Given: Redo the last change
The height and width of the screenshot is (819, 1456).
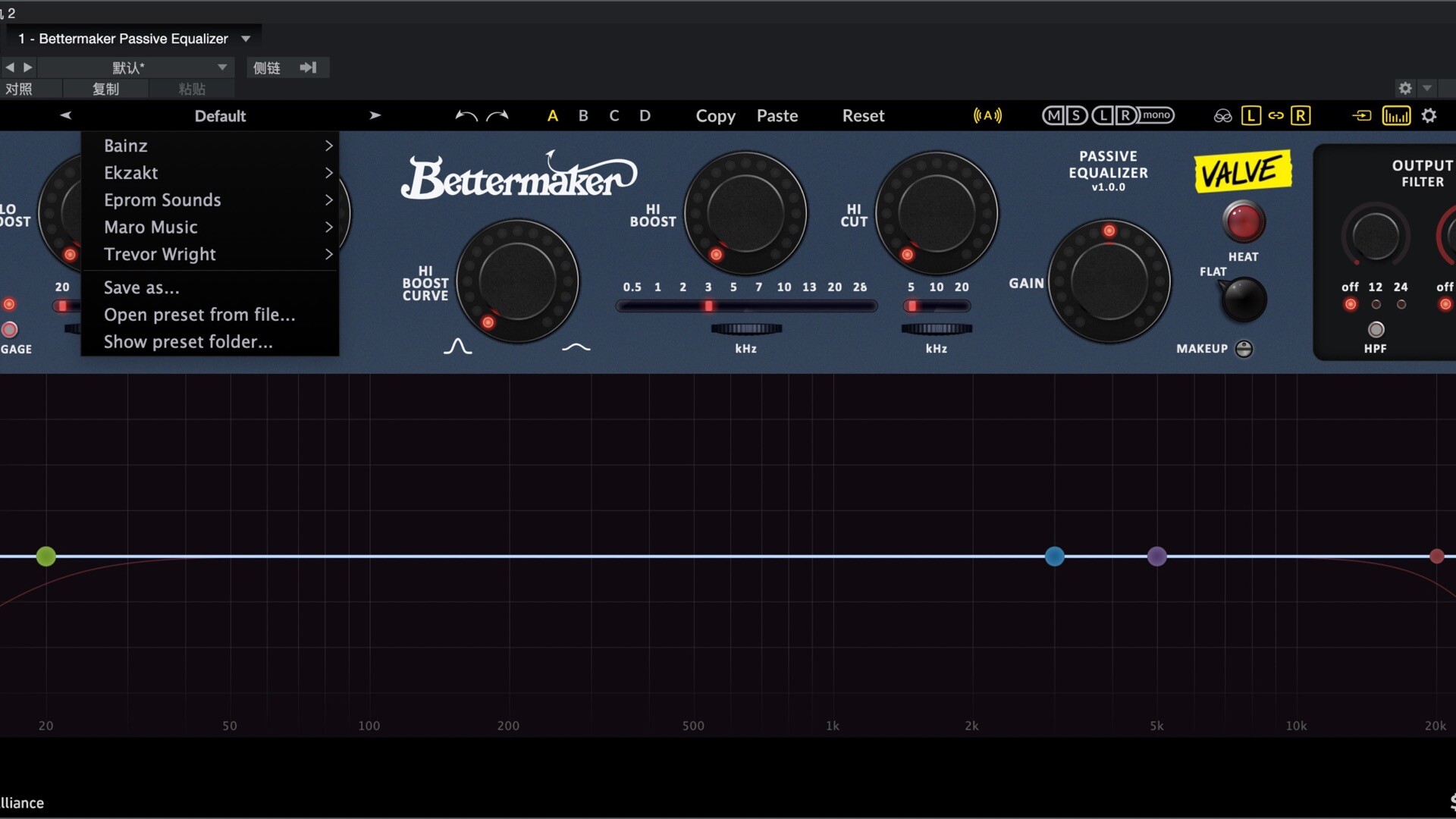Looking at the screenshot, I should click(497, 116).
